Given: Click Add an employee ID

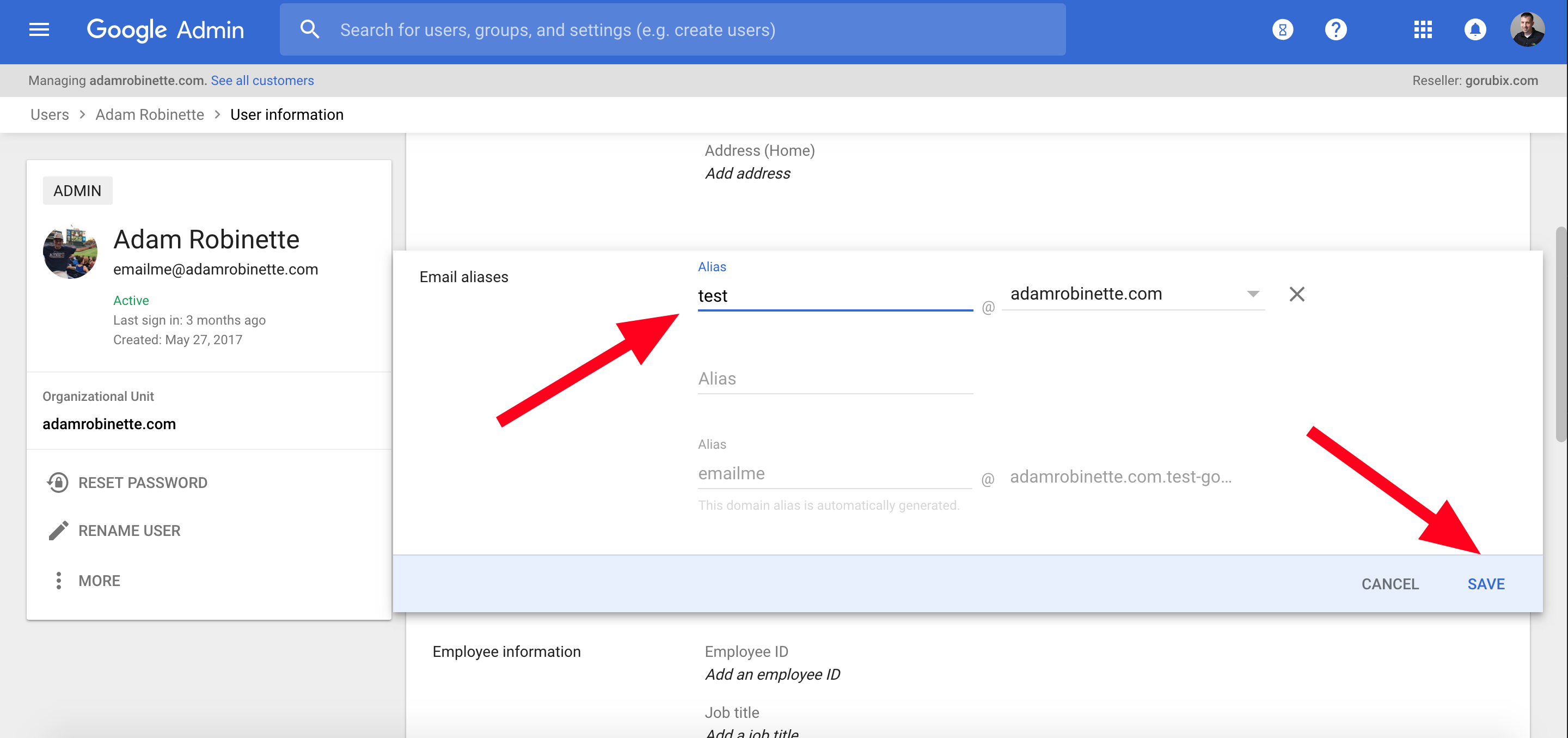Looking at the screenshot, I should [772, 674].
